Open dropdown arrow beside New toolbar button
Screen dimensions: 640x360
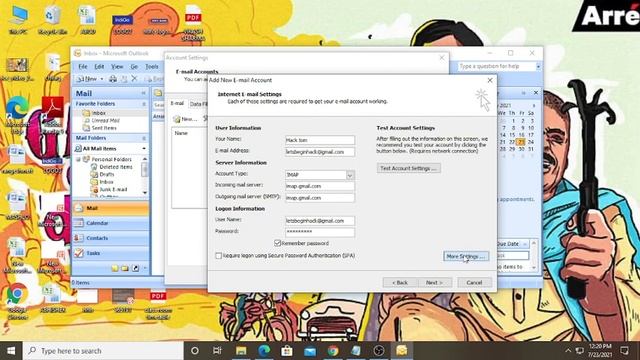[102, 79]
